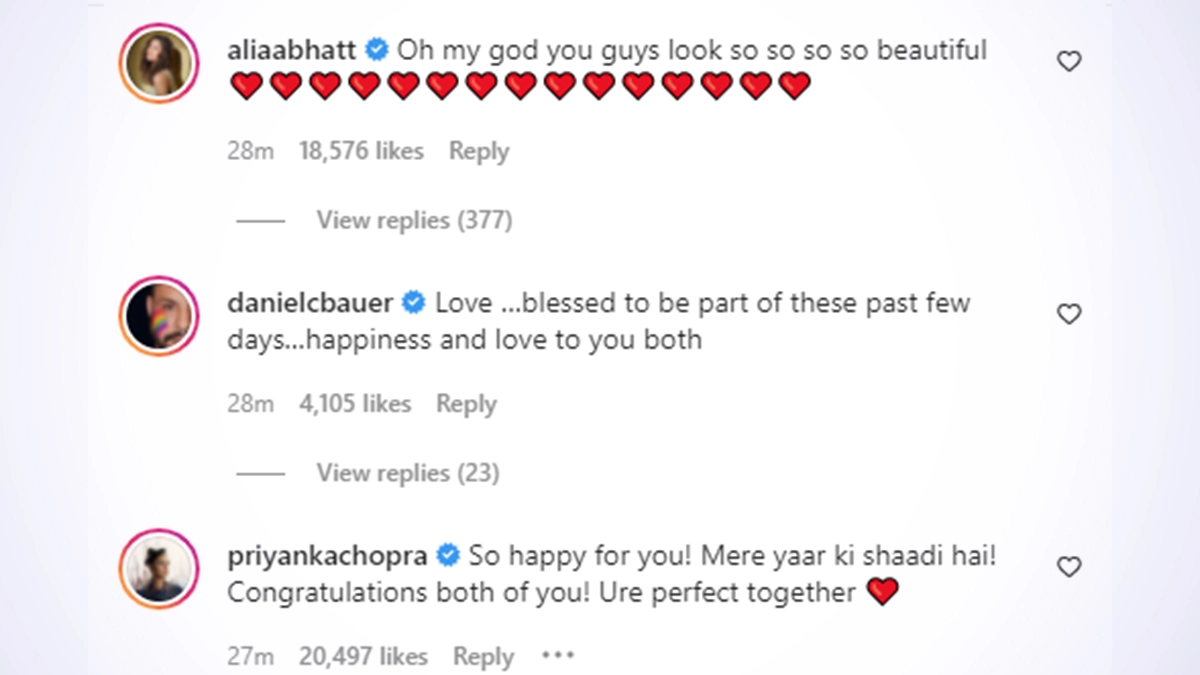
Task: Click aliaabhatt's verified badge
Action: pyautogui.click(x=376, y=50)
